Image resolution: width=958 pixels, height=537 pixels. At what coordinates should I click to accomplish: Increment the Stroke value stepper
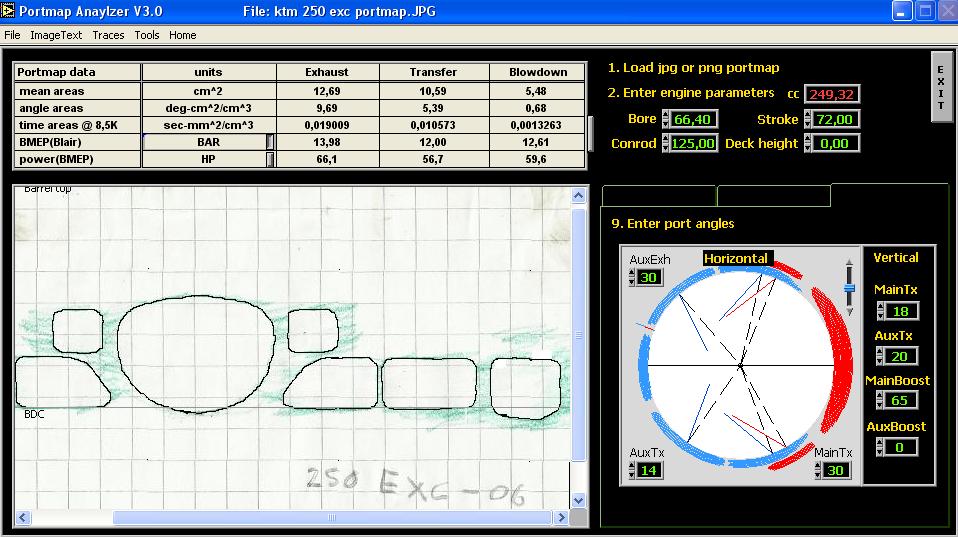[808, 115]
